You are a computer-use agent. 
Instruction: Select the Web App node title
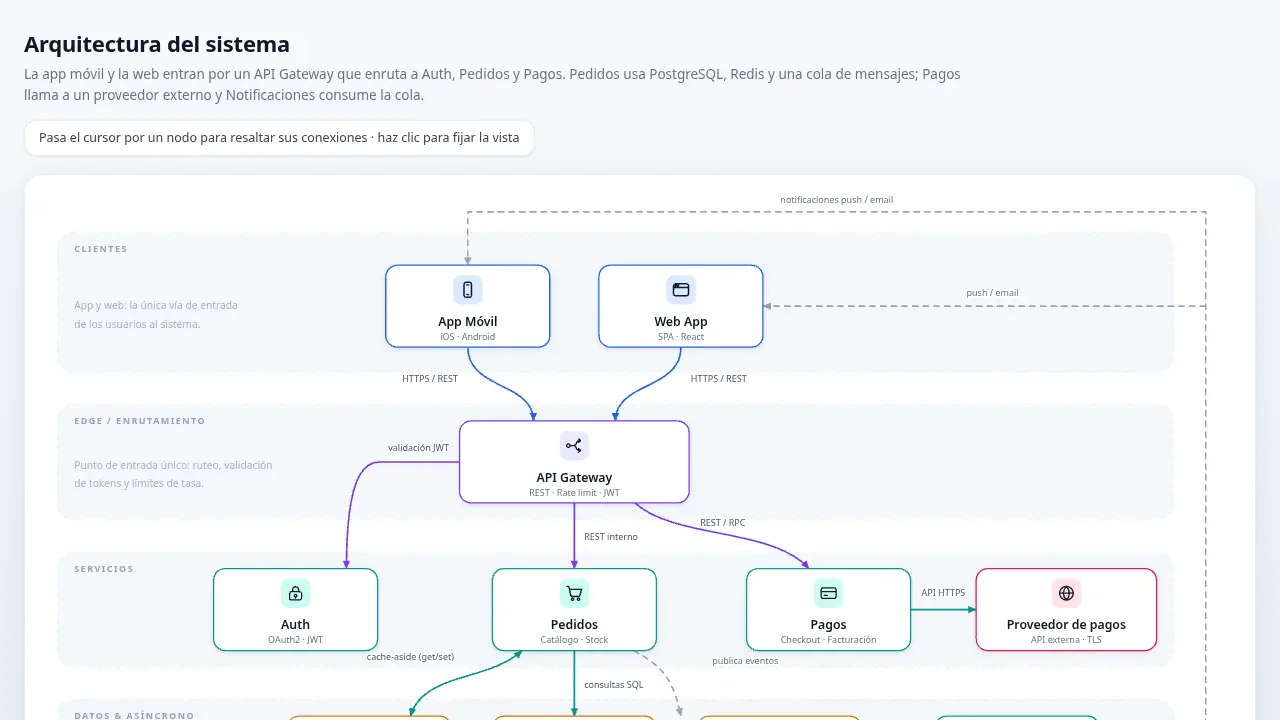tap(681, 322)
